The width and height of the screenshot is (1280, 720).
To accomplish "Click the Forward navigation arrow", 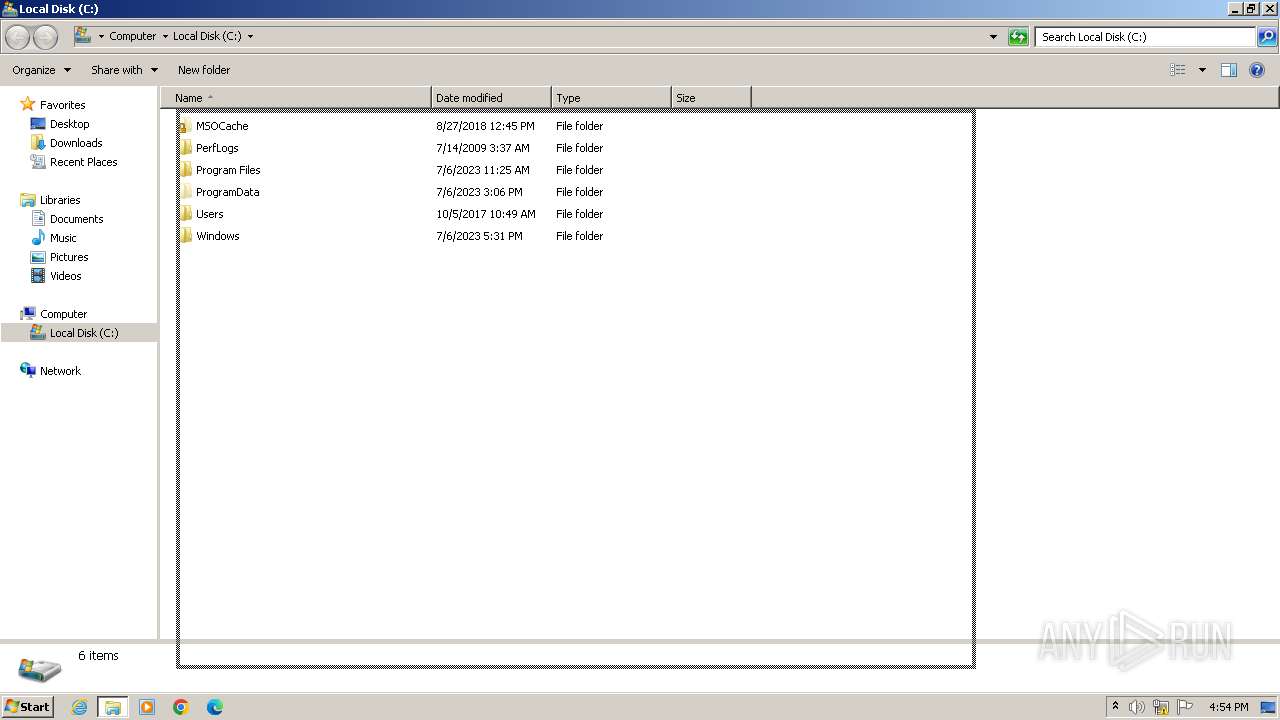I will point(45,37).
